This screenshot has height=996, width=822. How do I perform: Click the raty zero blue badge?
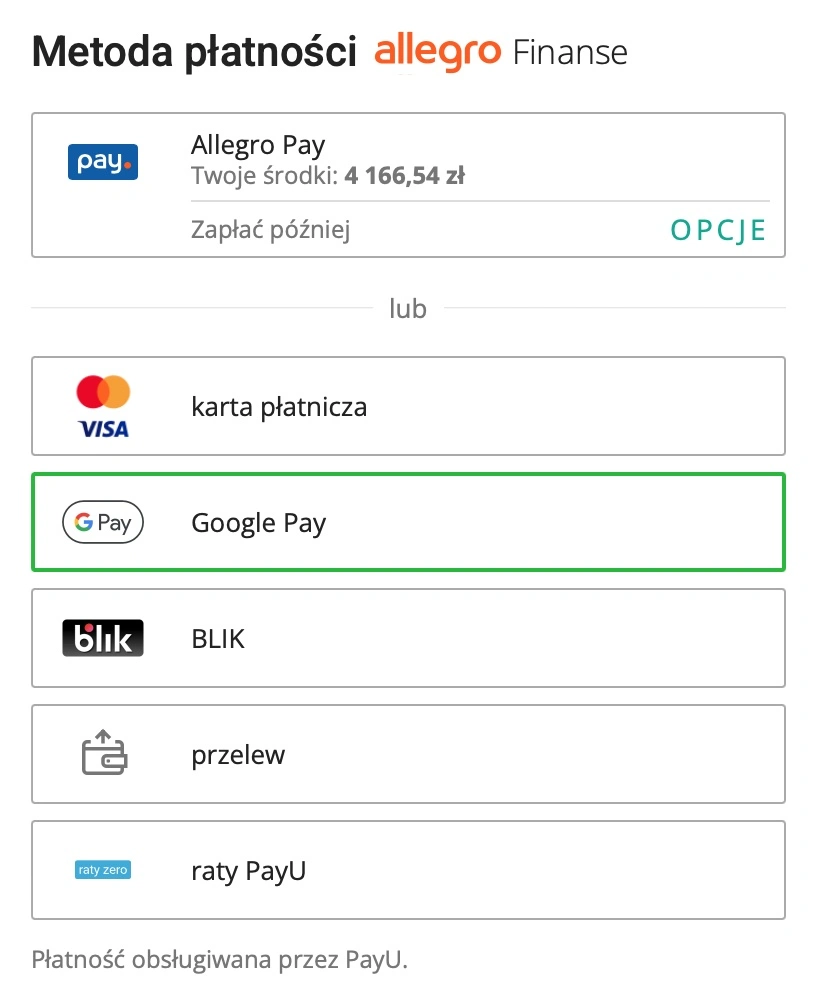click(103, 870)
